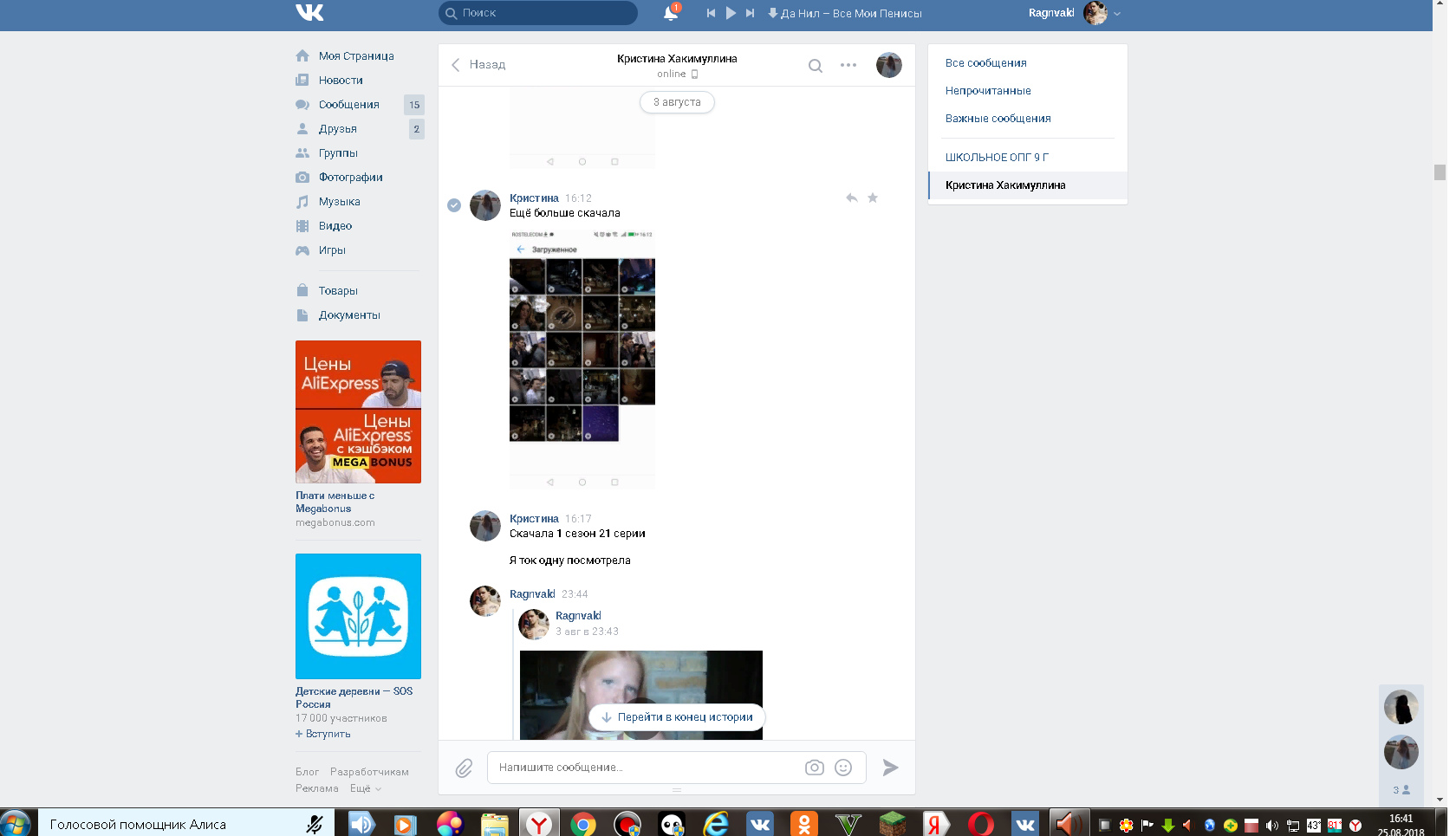Click the Документы page icon
The height and width of the screenshot is (836, 1456).
click(x=302, y=314)
